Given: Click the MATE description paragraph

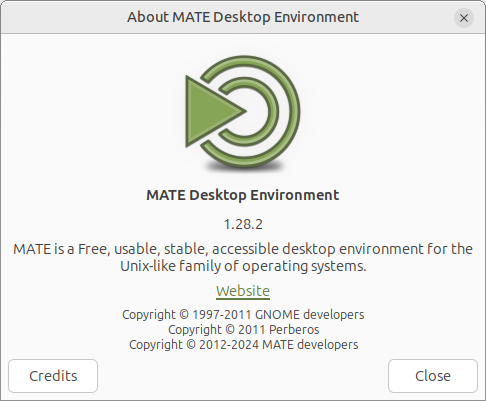Looking at the screenshot, I should [x=243, y=258].
